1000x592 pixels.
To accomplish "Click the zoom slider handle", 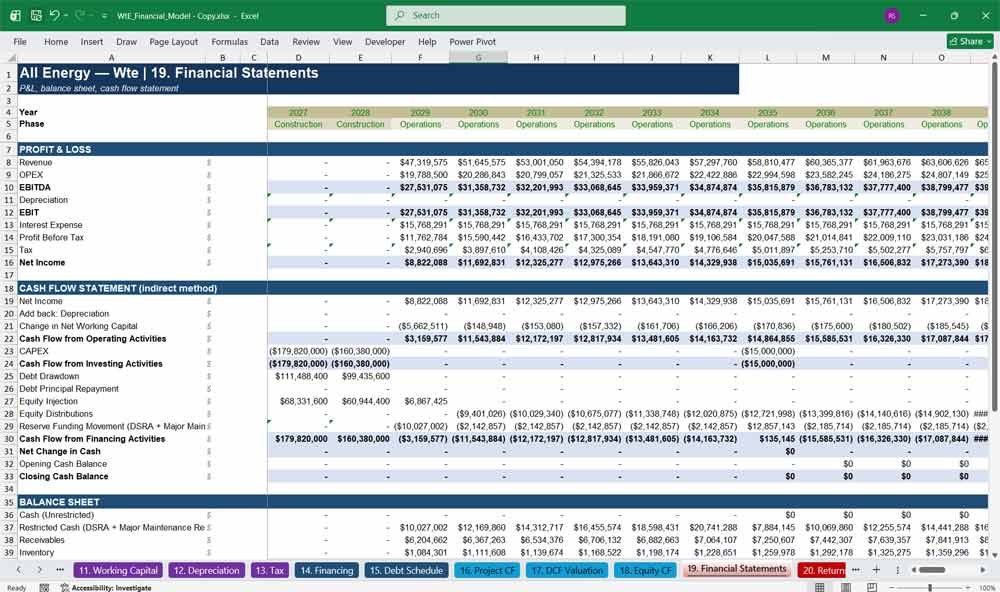I will pos(930,588).
